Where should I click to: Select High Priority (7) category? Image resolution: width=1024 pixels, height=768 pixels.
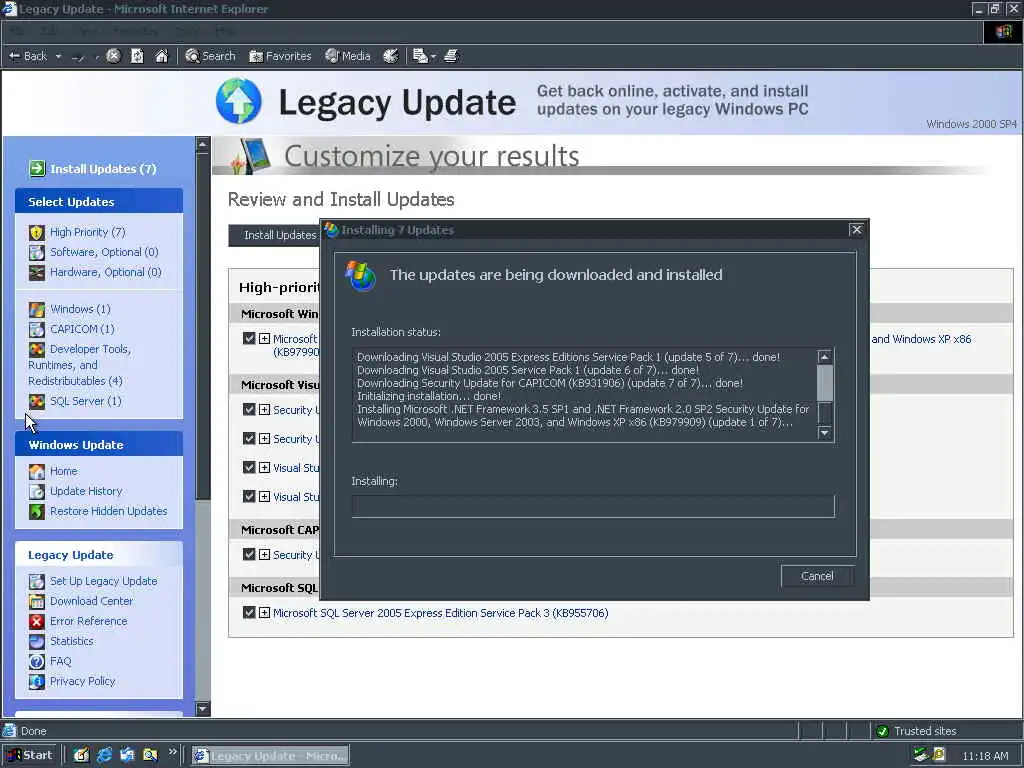[x=88, y=232]
